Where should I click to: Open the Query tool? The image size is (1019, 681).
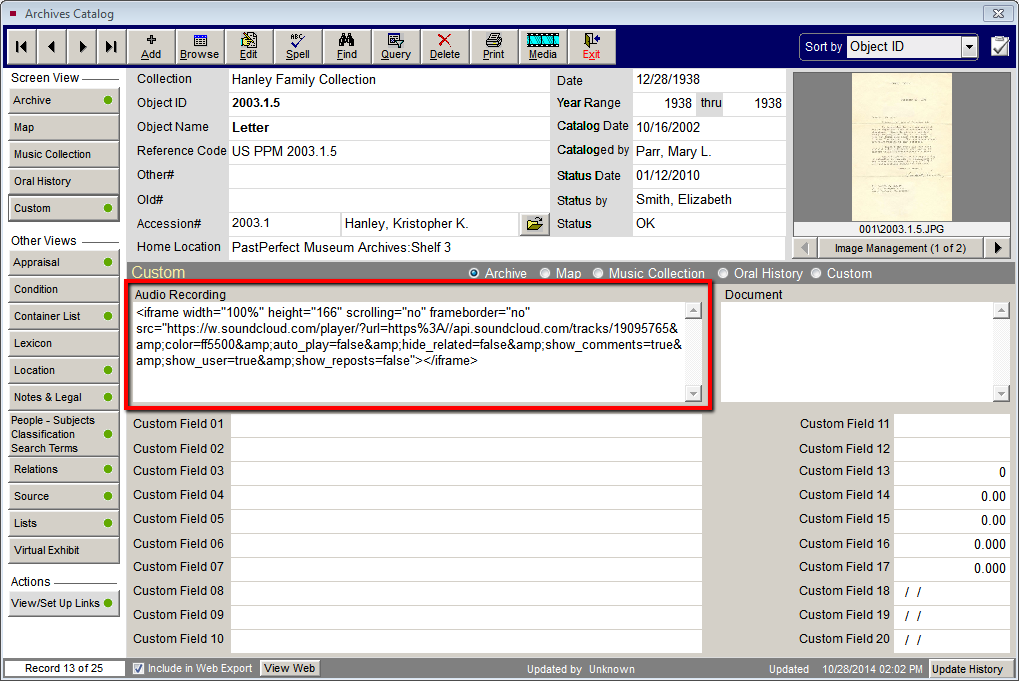[395, 46]
